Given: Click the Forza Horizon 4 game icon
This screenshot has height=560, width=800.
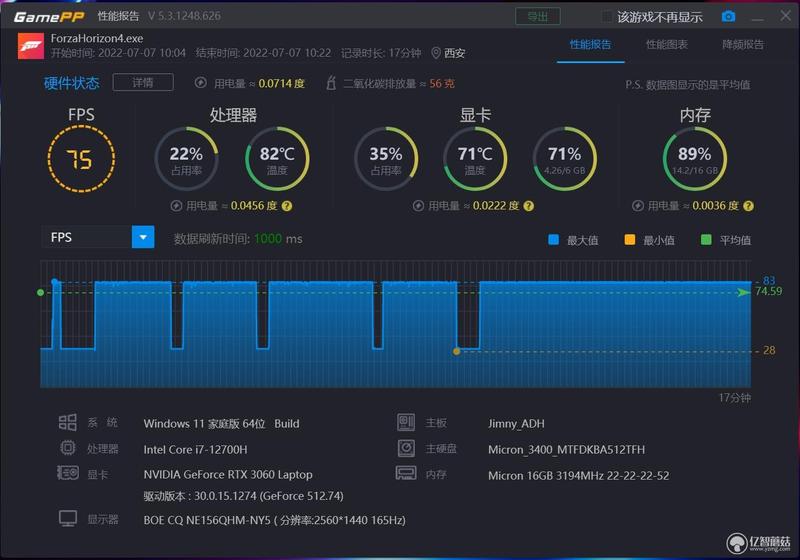Looking at the screenshot, I should (x=31, y=46).
